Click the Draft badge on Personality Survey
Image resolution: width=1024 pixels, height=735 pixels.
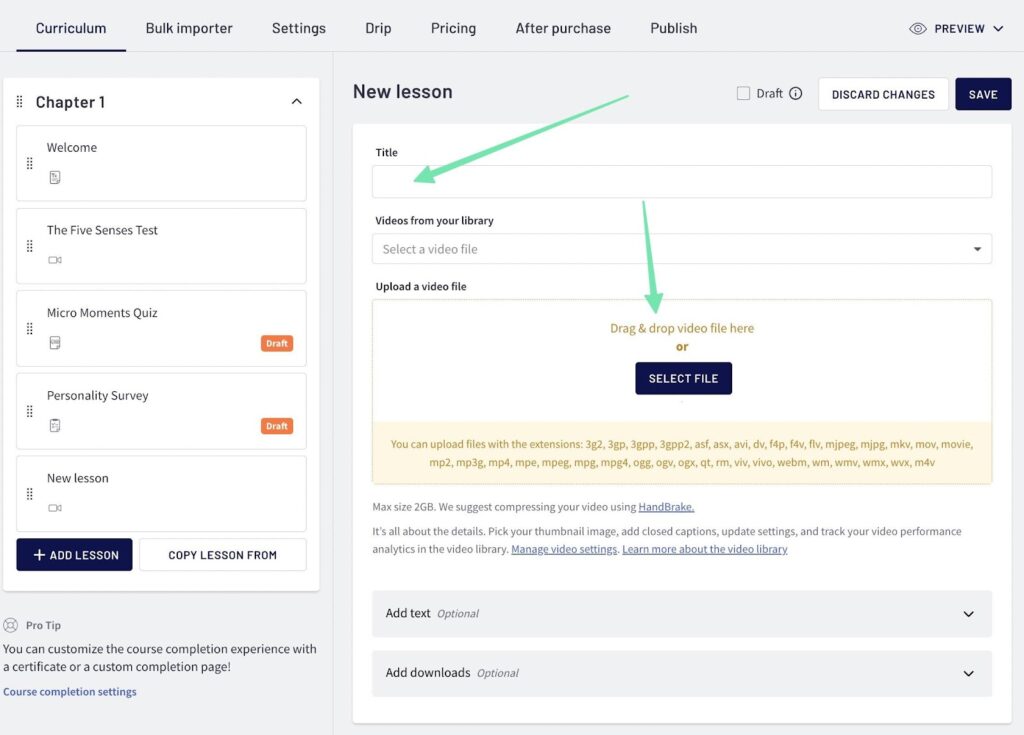pos(277,426)
